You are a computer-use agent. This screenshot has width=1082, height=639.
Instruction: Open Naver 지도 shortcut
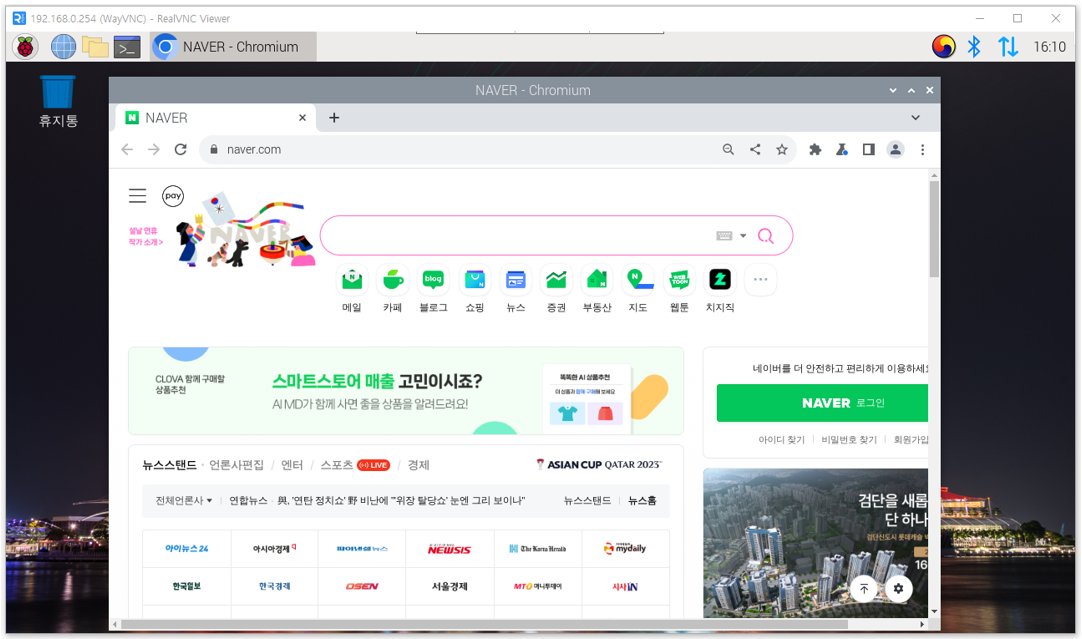(638, 288)
